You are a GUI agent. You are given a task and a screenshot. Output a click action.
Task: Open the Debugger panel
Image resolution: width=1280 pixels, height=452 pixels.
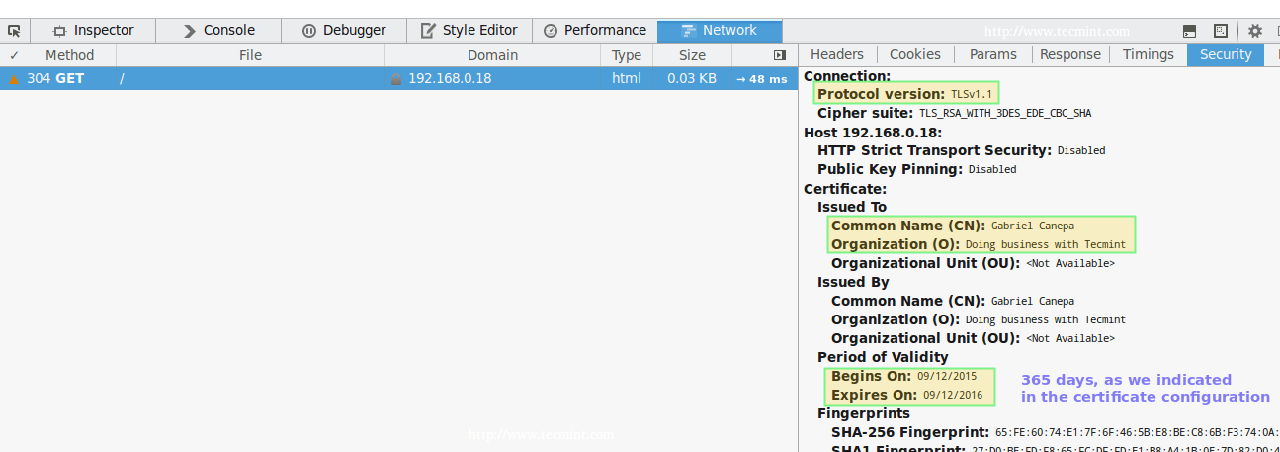(343, 31)
